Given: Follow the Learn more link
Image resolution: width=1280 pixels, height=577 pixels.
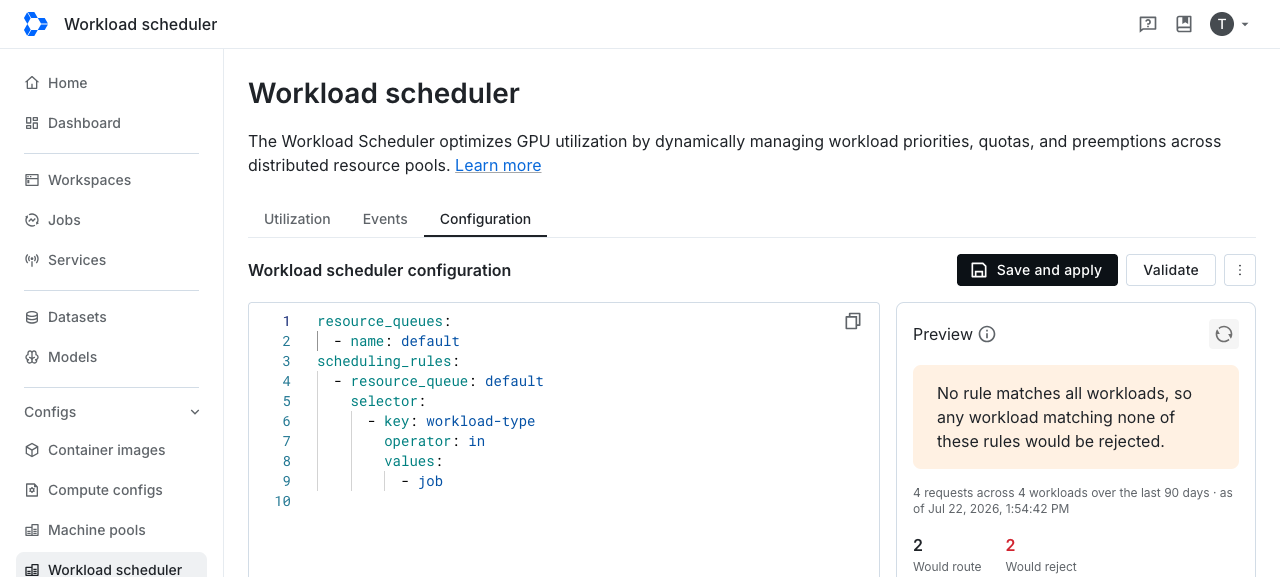Looking at the screenshot, I should [x=498, y=165].
